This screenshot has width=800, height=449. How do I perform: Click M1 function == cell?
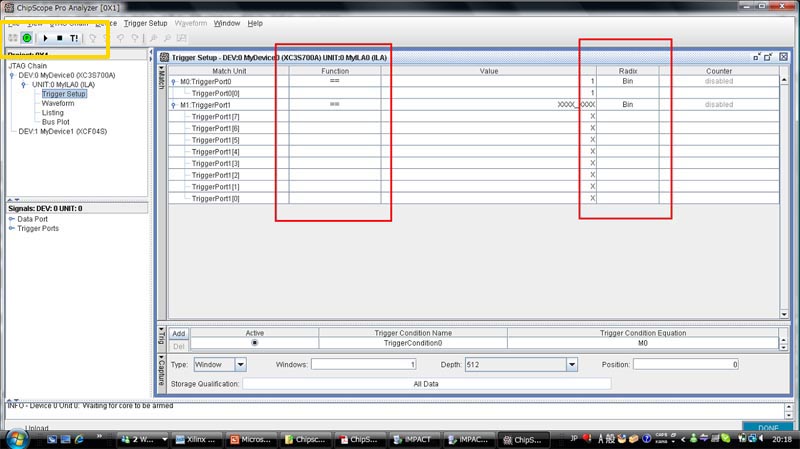335,105
